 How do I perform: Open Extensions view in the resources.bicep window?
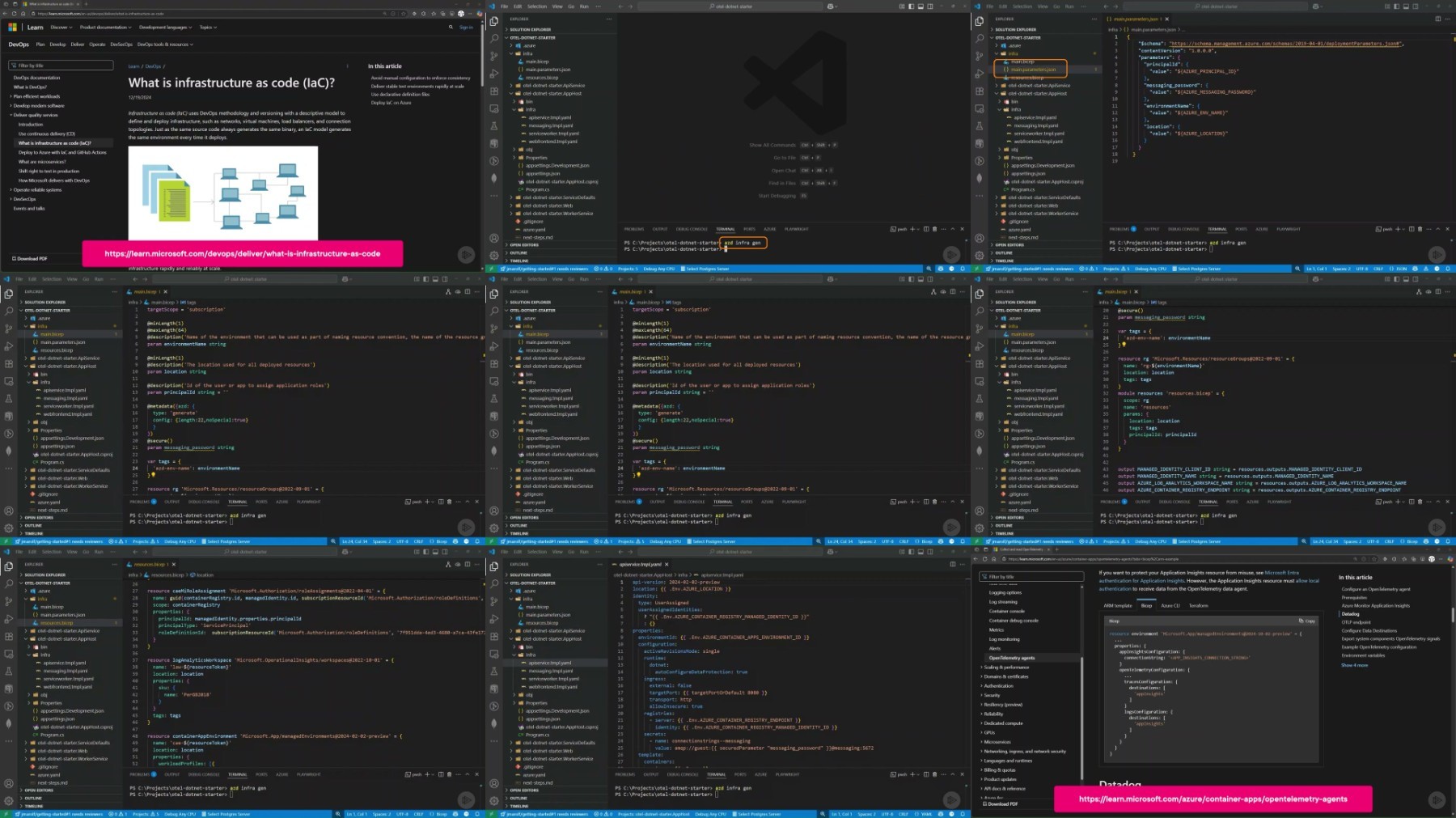pos(9,636)
